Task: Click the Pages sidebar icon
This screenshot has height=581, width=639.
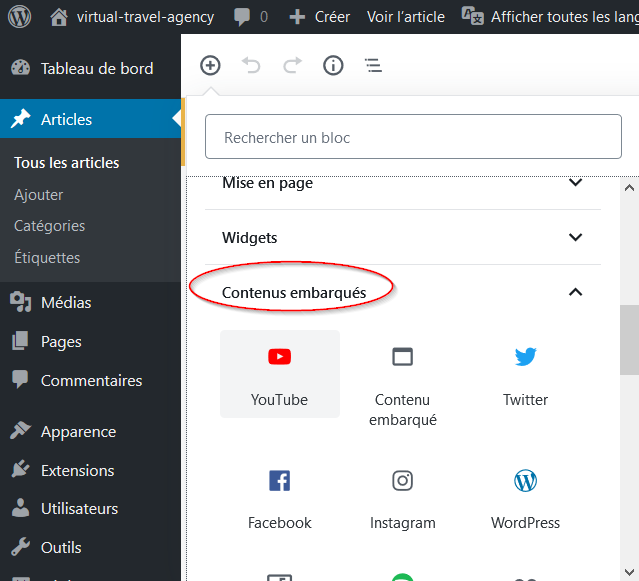Action: [20, 341]
